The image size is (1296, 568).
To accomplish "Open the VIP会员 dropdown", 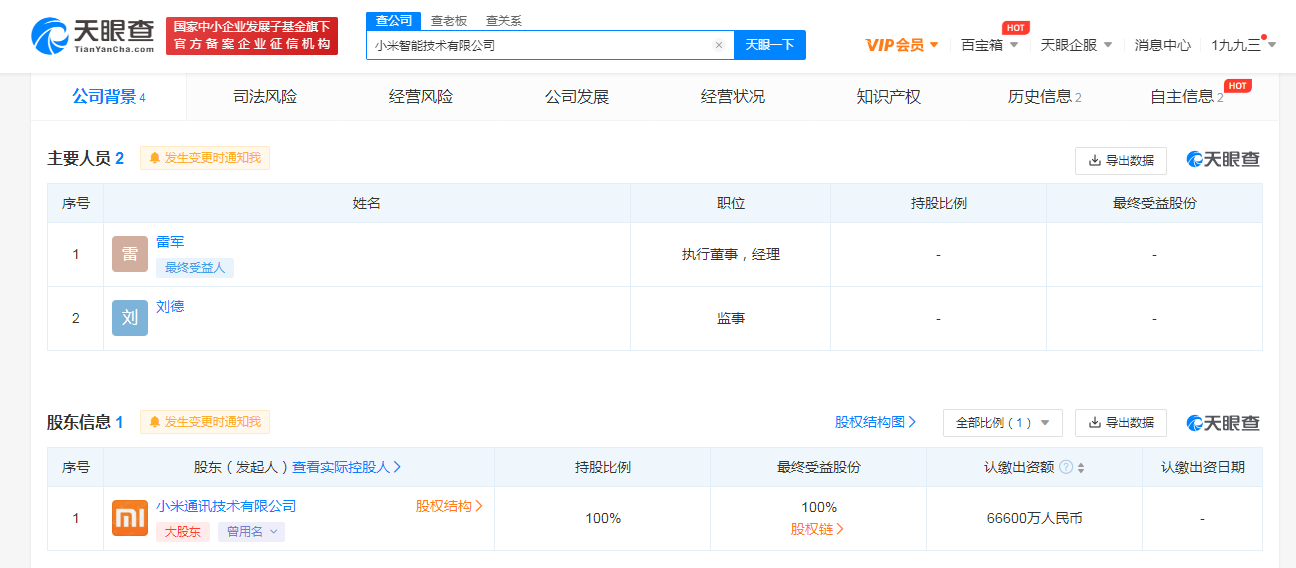I will tap(902, 45).
